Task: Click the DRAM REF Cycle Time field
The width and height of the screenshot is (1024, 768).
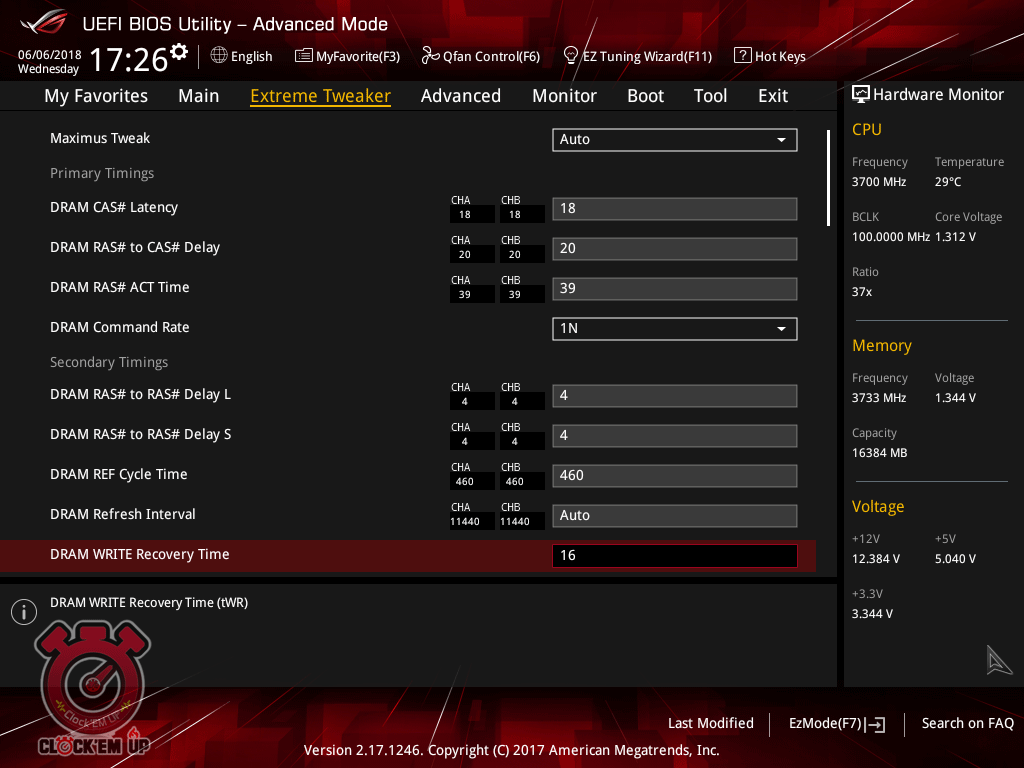Action: [674, 476]
